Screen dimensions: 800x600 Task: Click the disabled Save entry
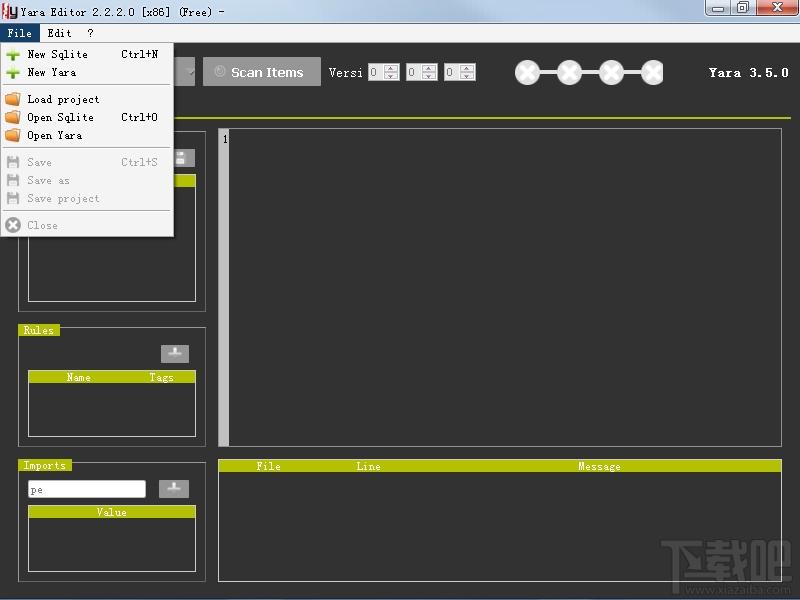tap(87, 162)
